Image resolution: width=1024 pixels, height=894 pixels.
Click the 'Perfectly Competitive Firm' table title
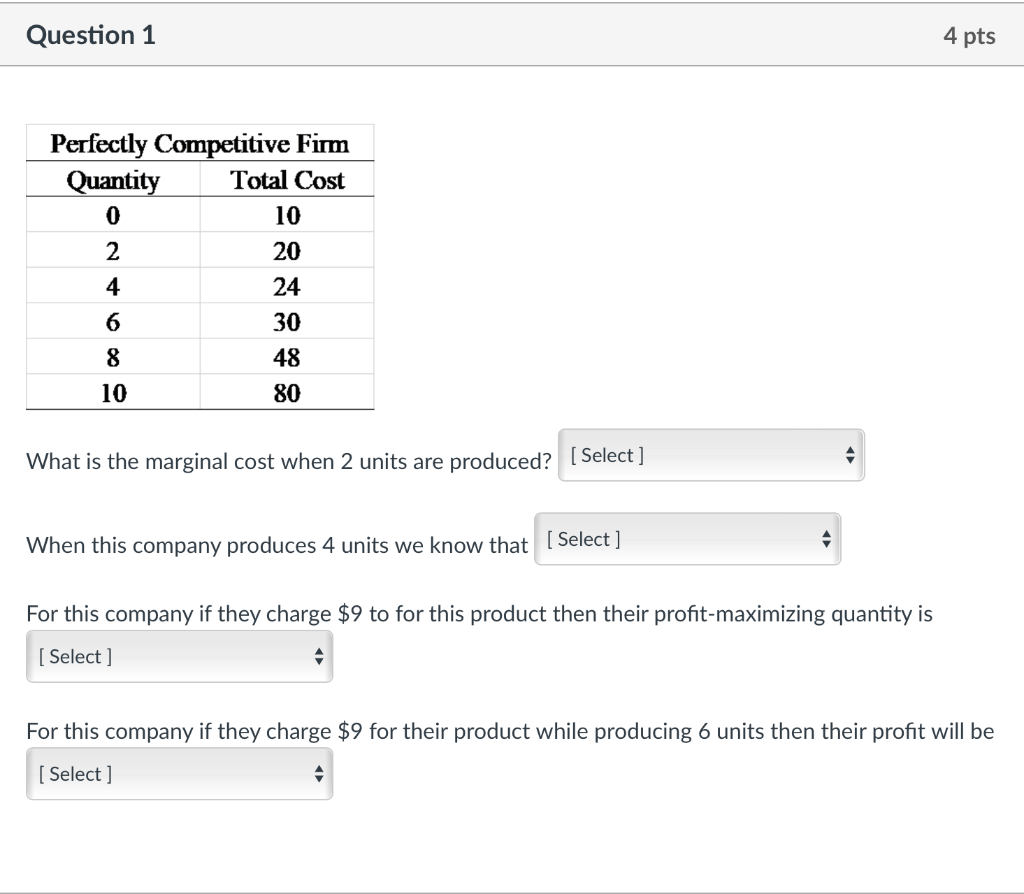[x=199, y=144]
